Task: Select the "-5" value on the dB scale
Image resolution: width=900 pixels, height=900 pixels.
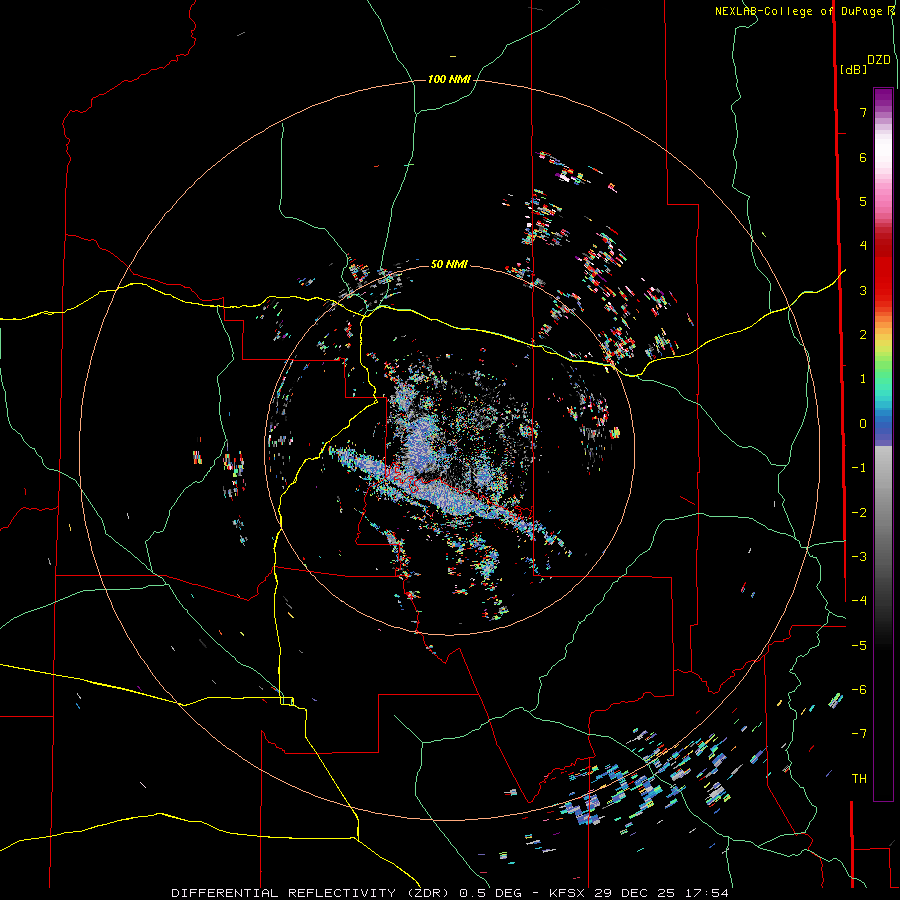Action: pyautogui.click(x=859, y=646)
